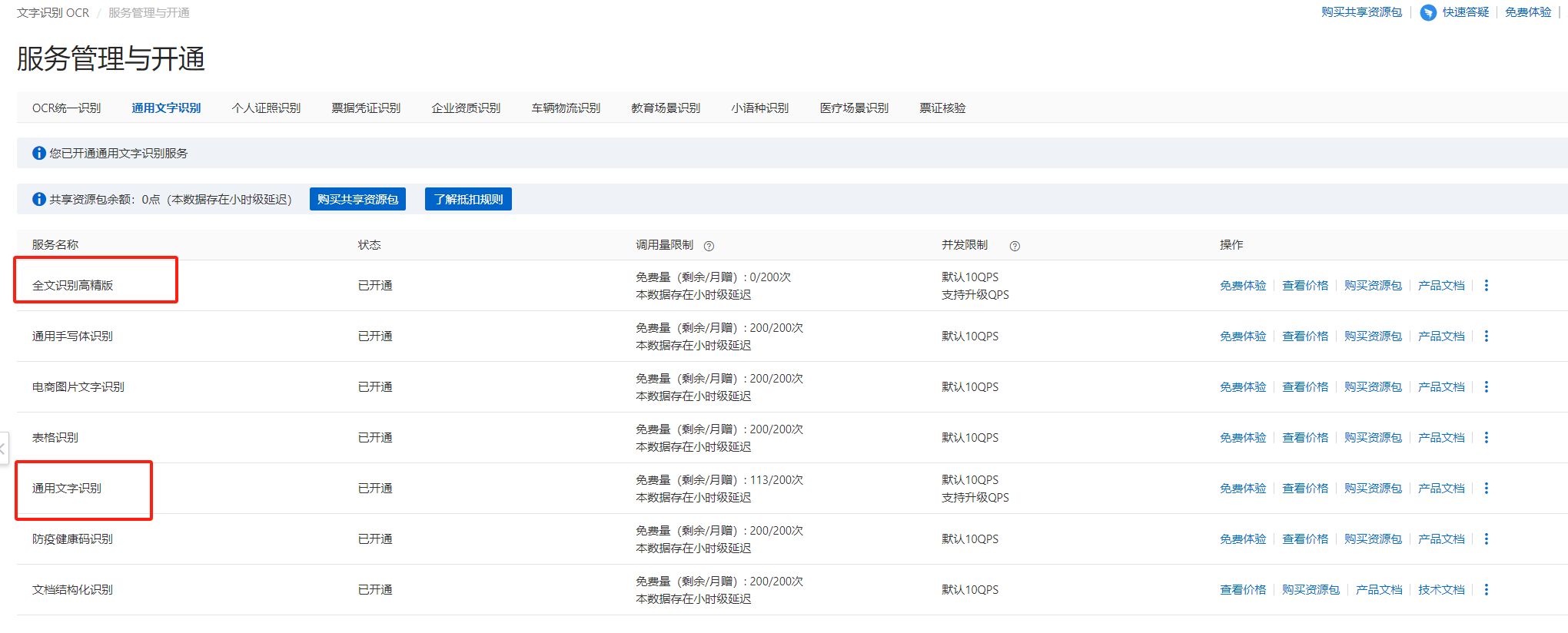
Task: Switch to 车辆物流识别 tab
Action: coord(566,108)
